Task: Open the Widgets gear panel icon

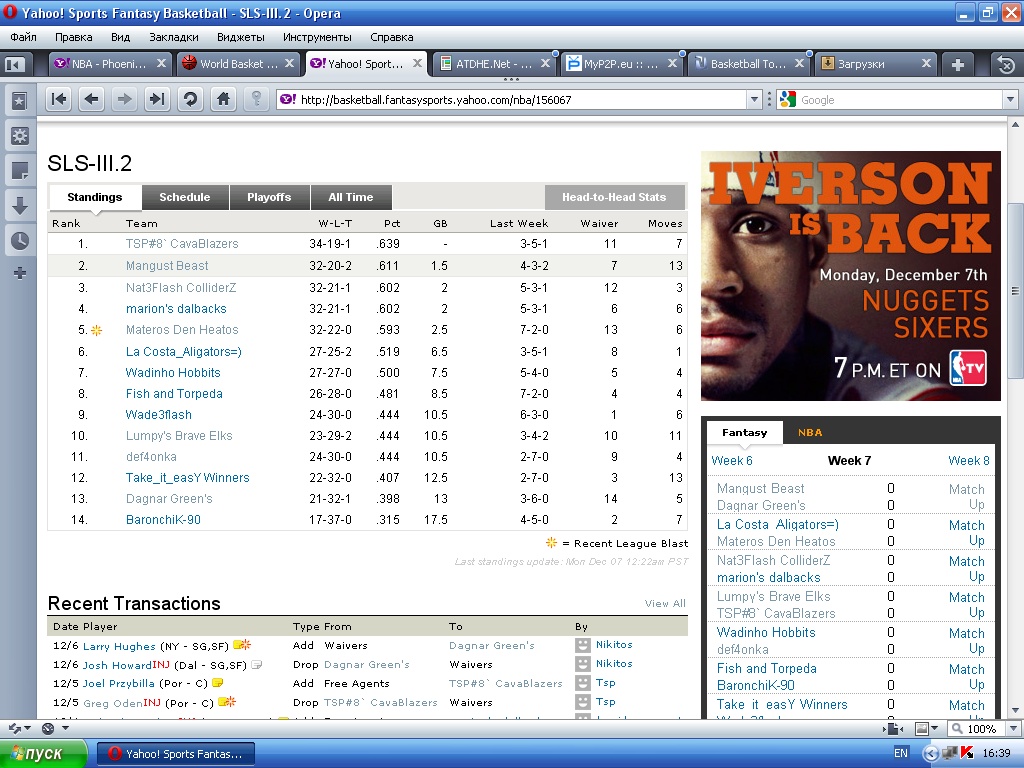Action: coord(20,136)
